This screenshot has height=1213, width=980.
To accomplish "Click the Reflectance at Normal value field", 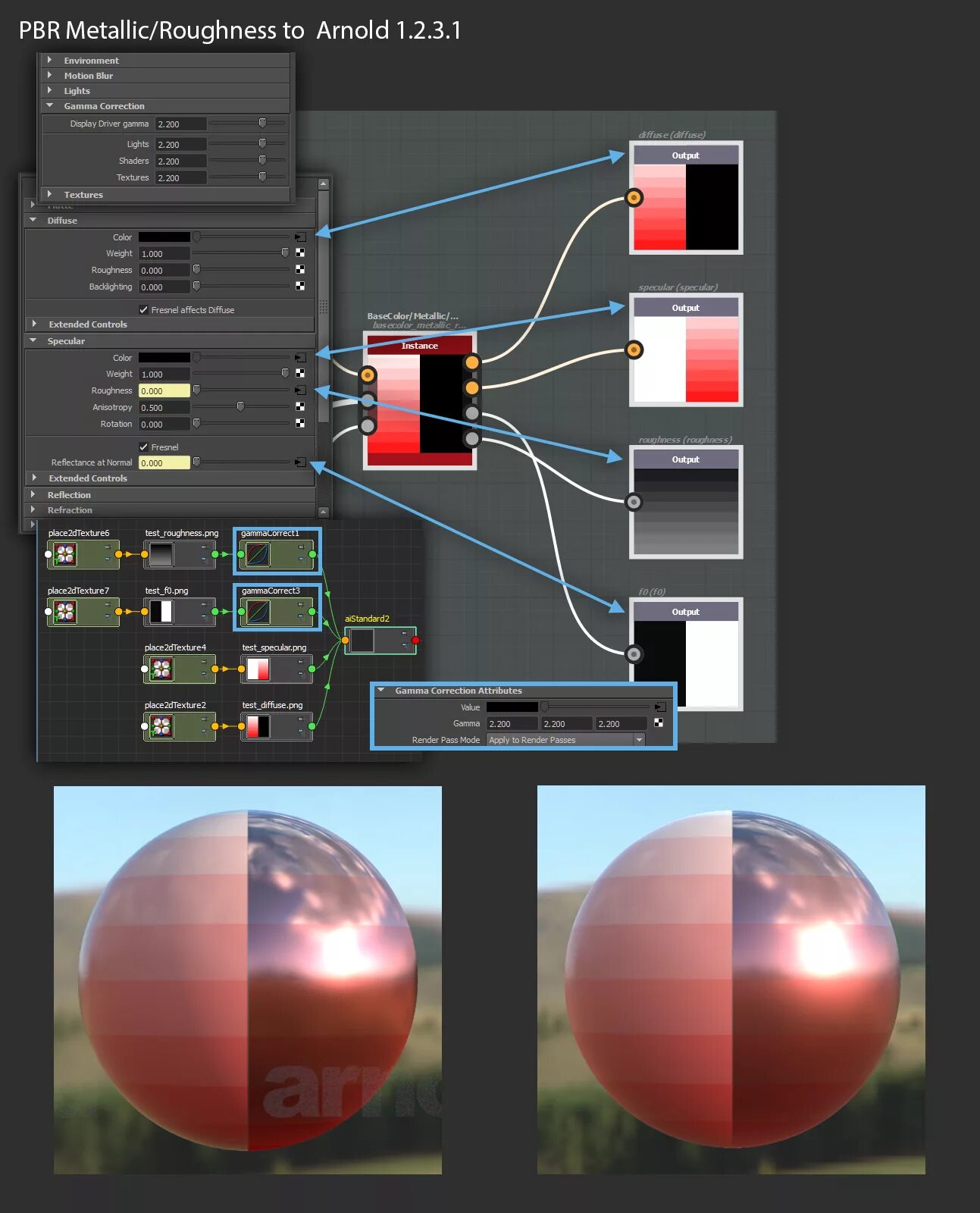I will pos(164,462).
